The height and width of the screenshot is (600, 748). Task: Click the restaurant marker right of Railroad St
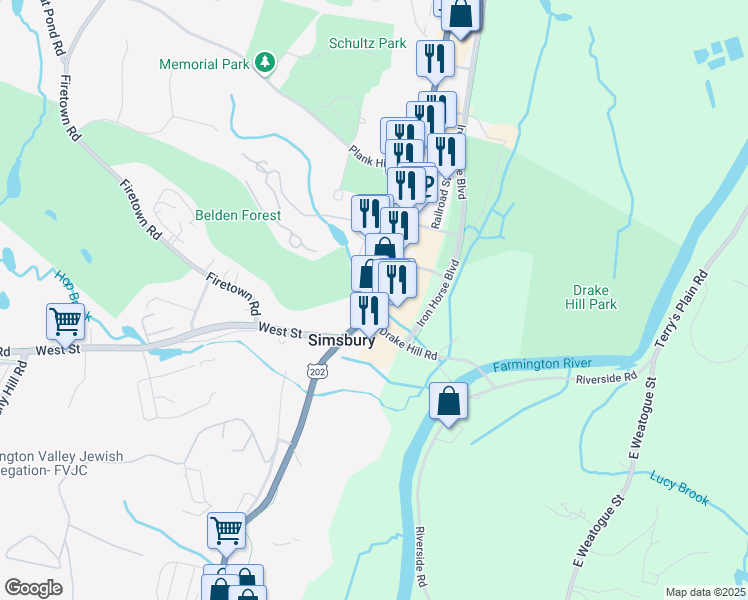[x=447, y=154]
